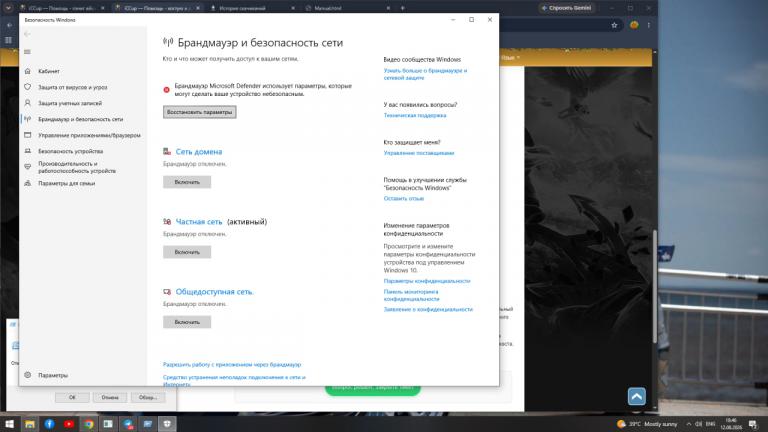Screen dimensions: 768x432
Task: Open notification center icon
Action: (x=753, y=424)
